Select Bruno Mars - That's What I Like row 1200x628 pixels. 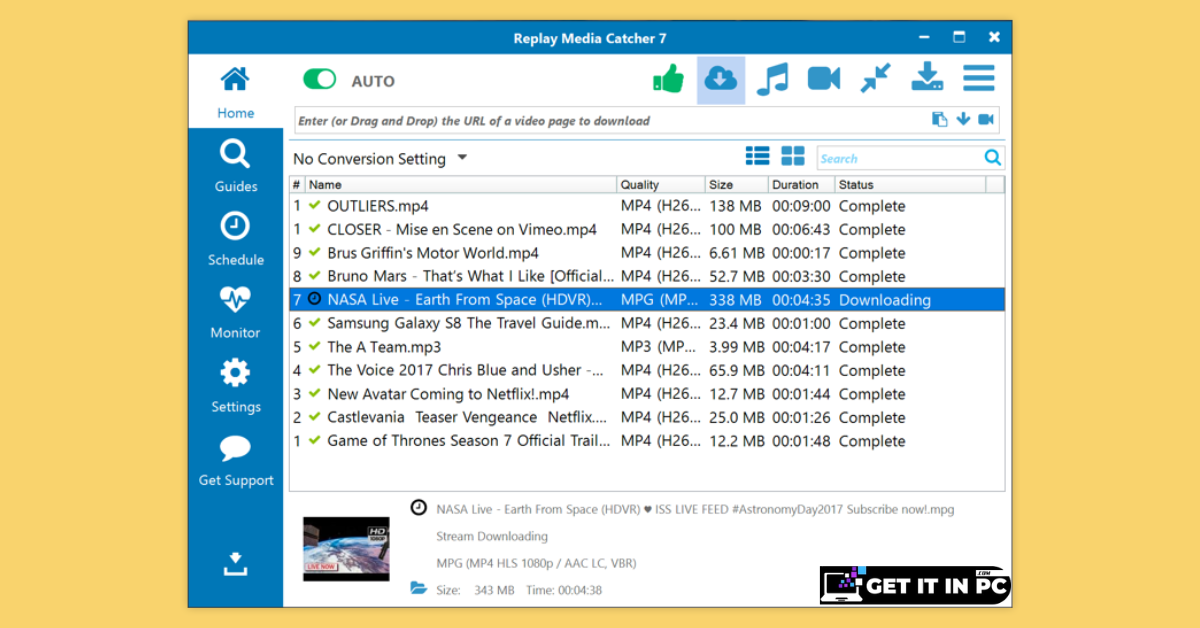tap(647, 276)
